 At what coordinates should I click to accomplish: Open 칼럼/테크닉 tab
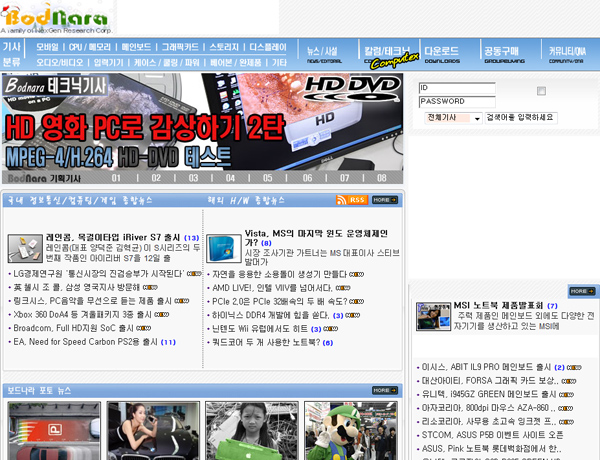point(387,54)
